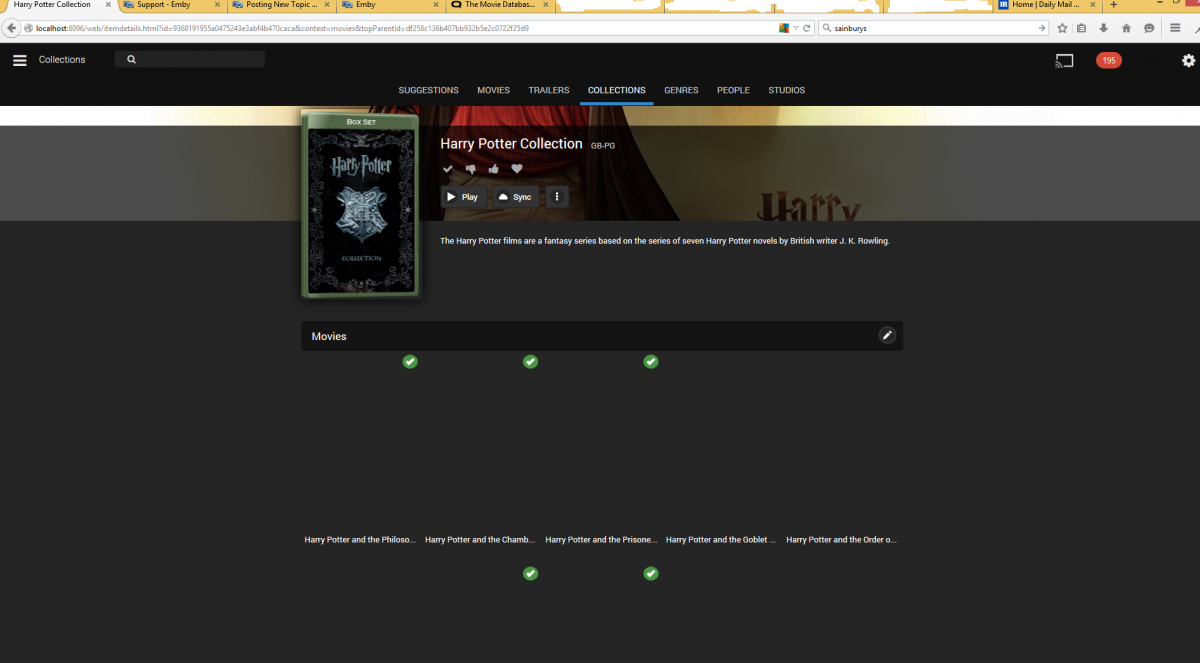Toggle watched check on Philosopher's Stone
The image size is (1200, 663).
[409, 361]
